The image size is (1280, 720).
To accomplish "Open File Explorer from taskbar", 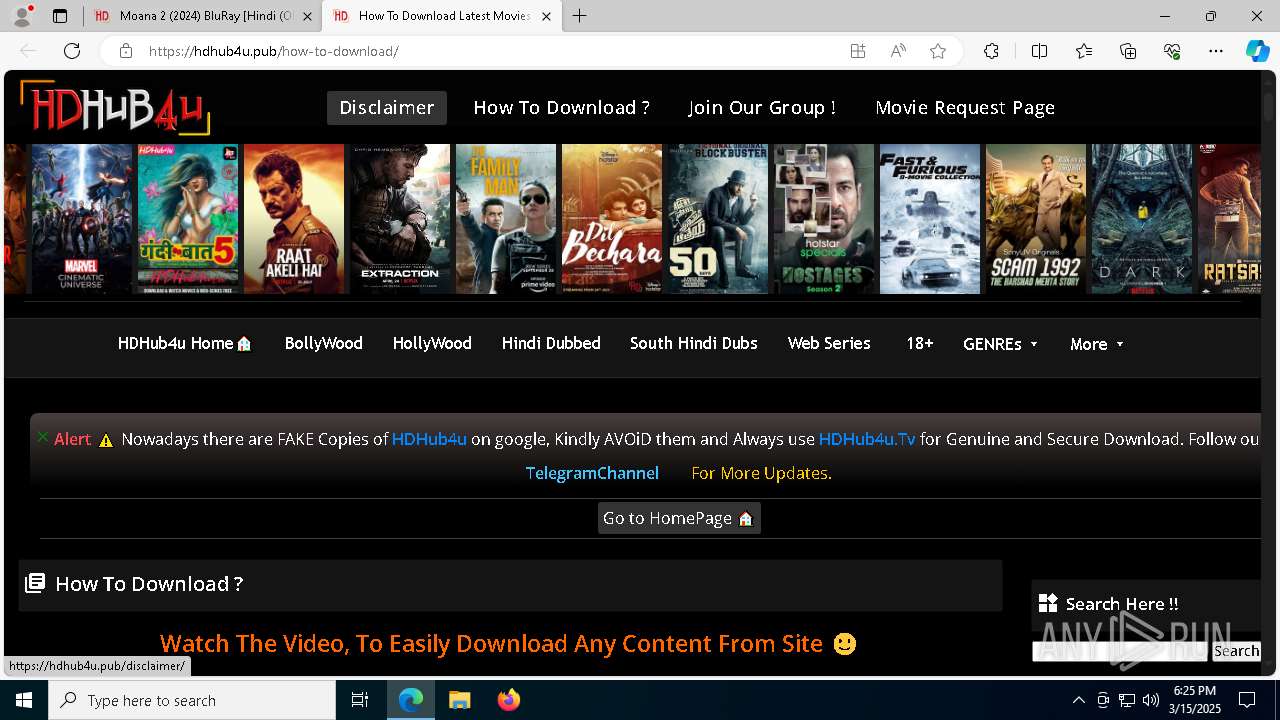I will pos(459,700).
